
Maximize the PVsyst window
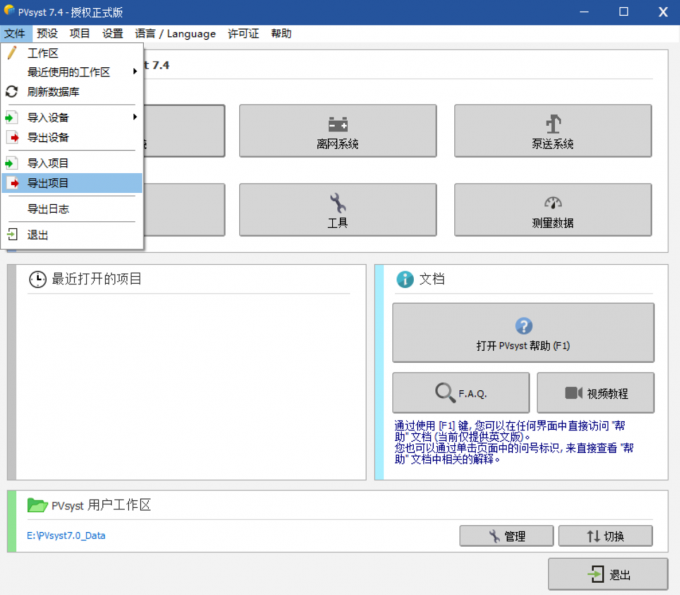[624, 12]
